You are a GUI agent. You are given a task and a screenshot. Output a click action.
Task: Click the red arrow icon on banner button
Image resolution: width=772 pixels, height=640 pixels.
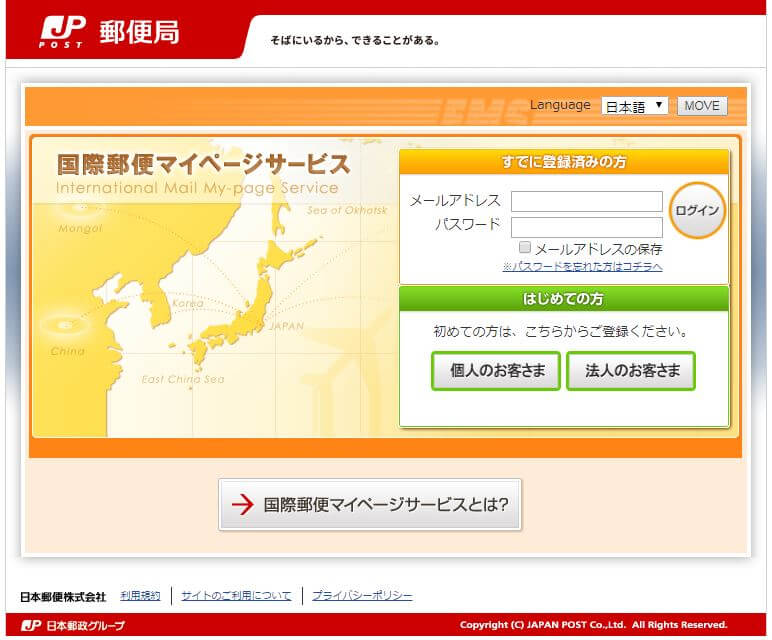tap(242, 504)
